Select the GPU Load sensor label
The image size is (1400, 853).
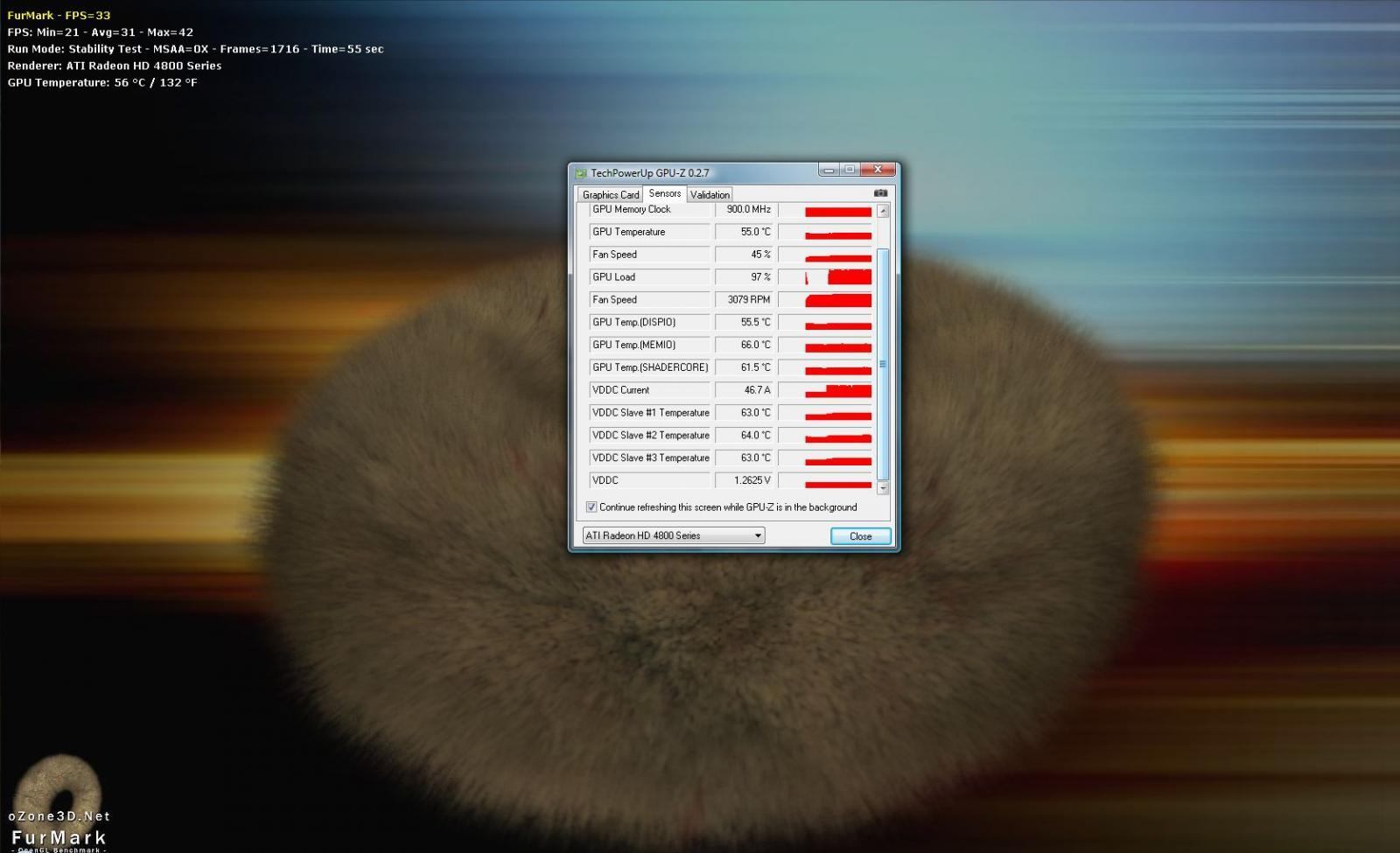(649, 277)
